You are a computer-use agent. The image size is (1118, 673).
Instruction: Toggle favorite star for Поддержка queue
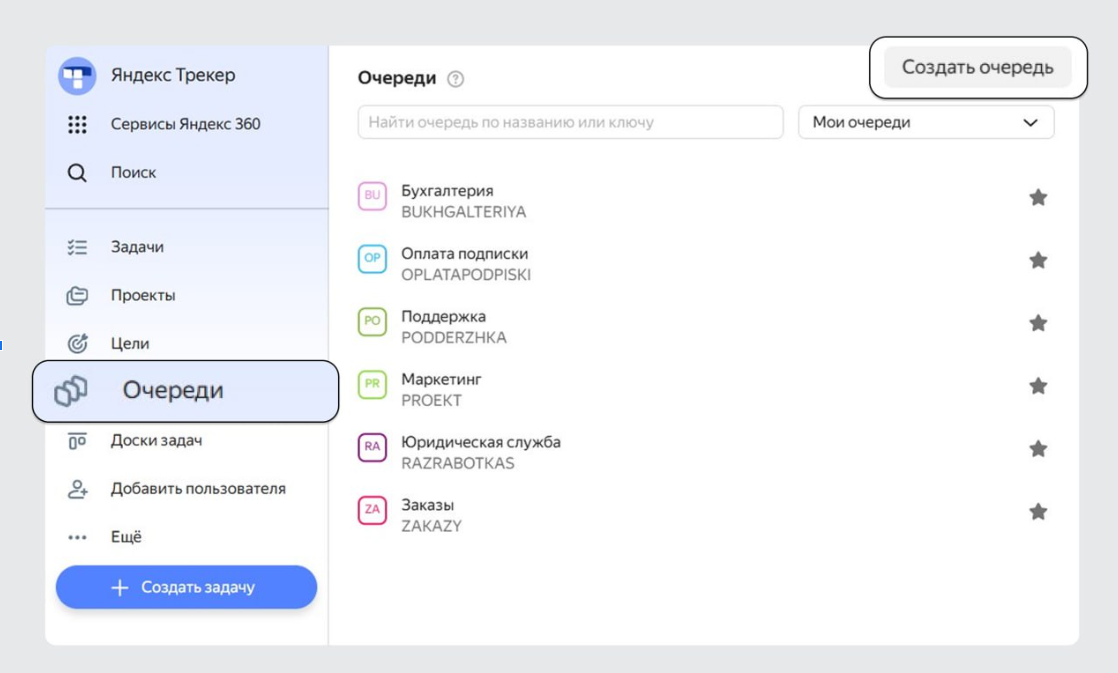click(1038, 323)
